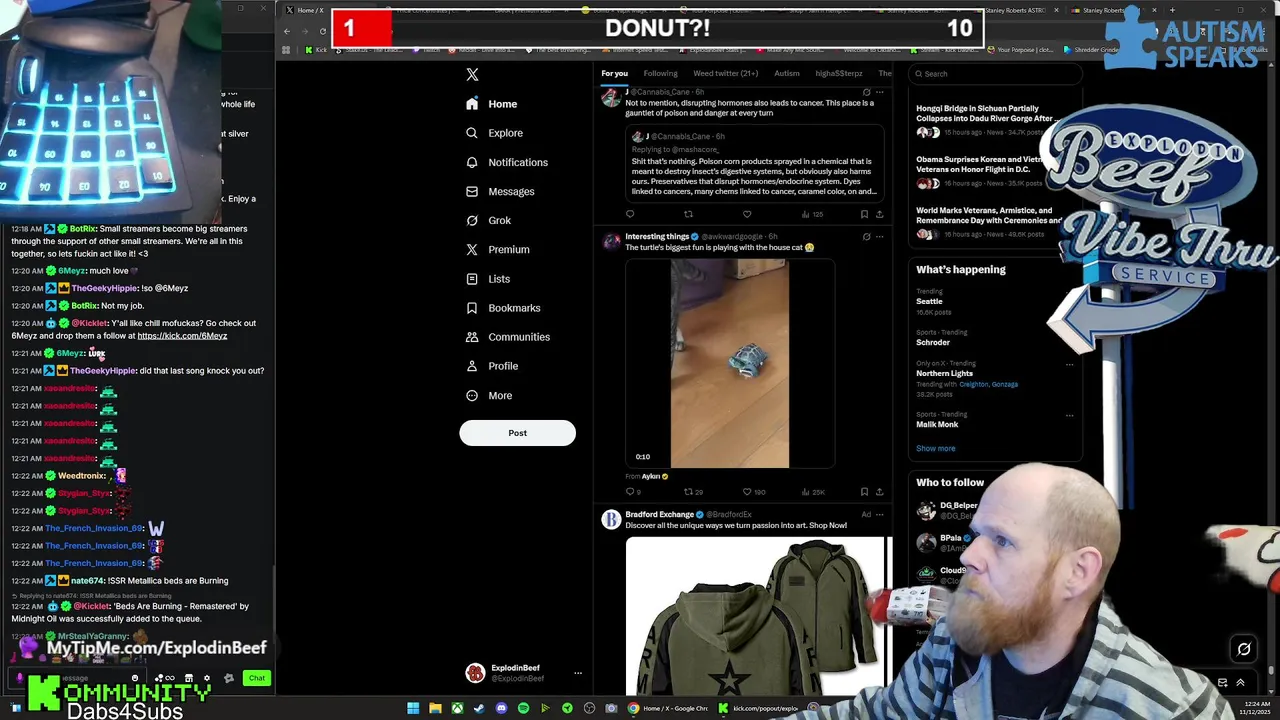1280x720 pixels.
Task: Click Show more under What's happening
Action: pos(936,448)
